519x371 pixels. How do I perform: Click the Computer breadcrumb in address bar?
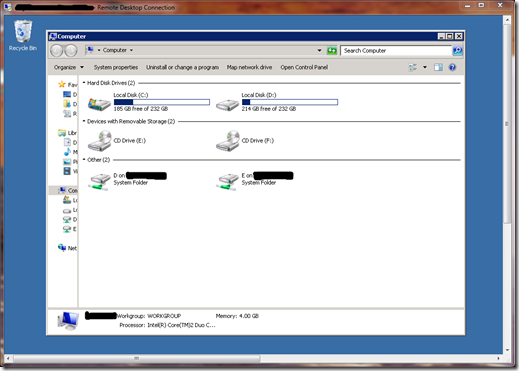(115, 50)
